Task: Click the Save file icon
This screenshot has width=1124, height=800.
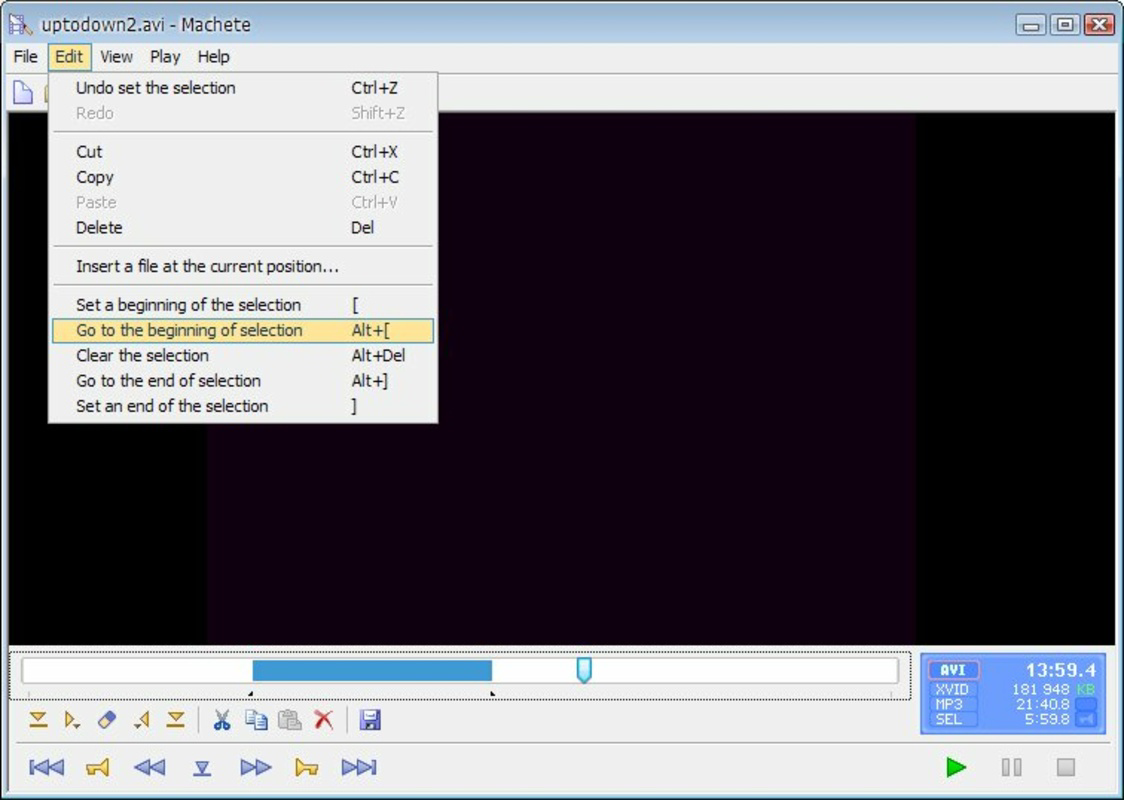Action: coord(371,719)
